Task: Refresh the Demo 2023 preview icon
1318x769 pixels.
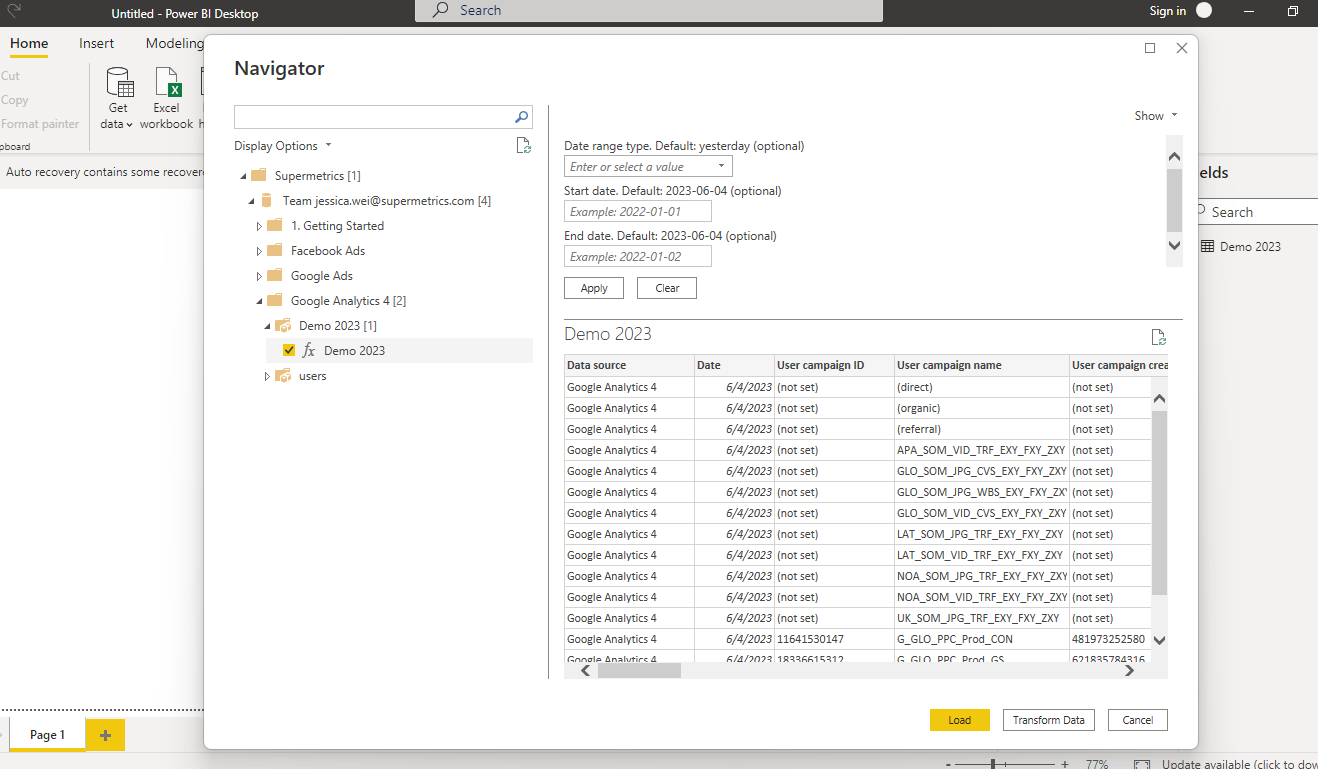Action: tap(1158, 337)
